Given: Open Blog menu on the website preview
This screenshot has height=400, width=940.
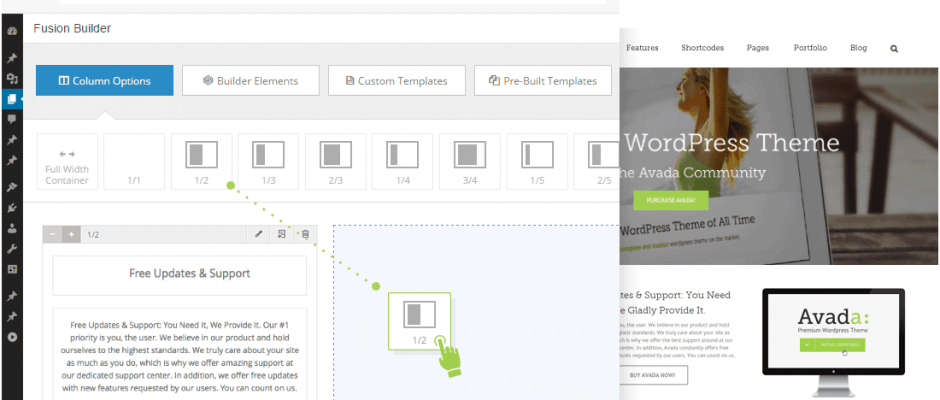Looking at the screenshot, I should [x=858, y=48].
